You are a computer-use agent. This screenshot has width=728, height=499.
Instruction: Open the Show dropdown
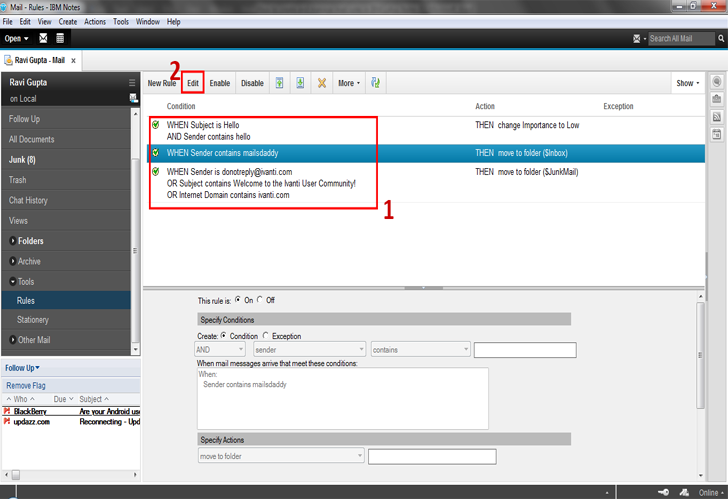point(688,83)
